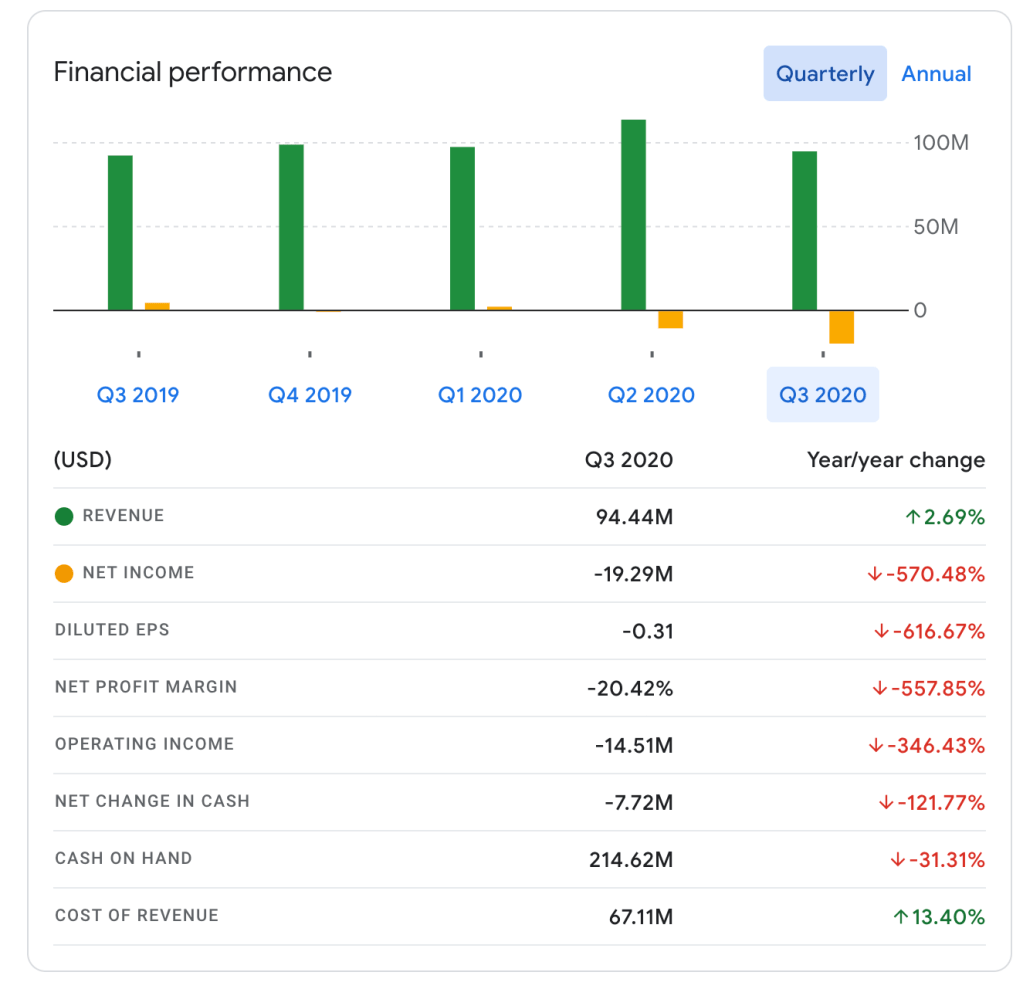Image resolution: width=1023 pixels, height=989 pixels.
Task: Click the green Q4 2019 revenue bar
Action: (x=291, y=227)
